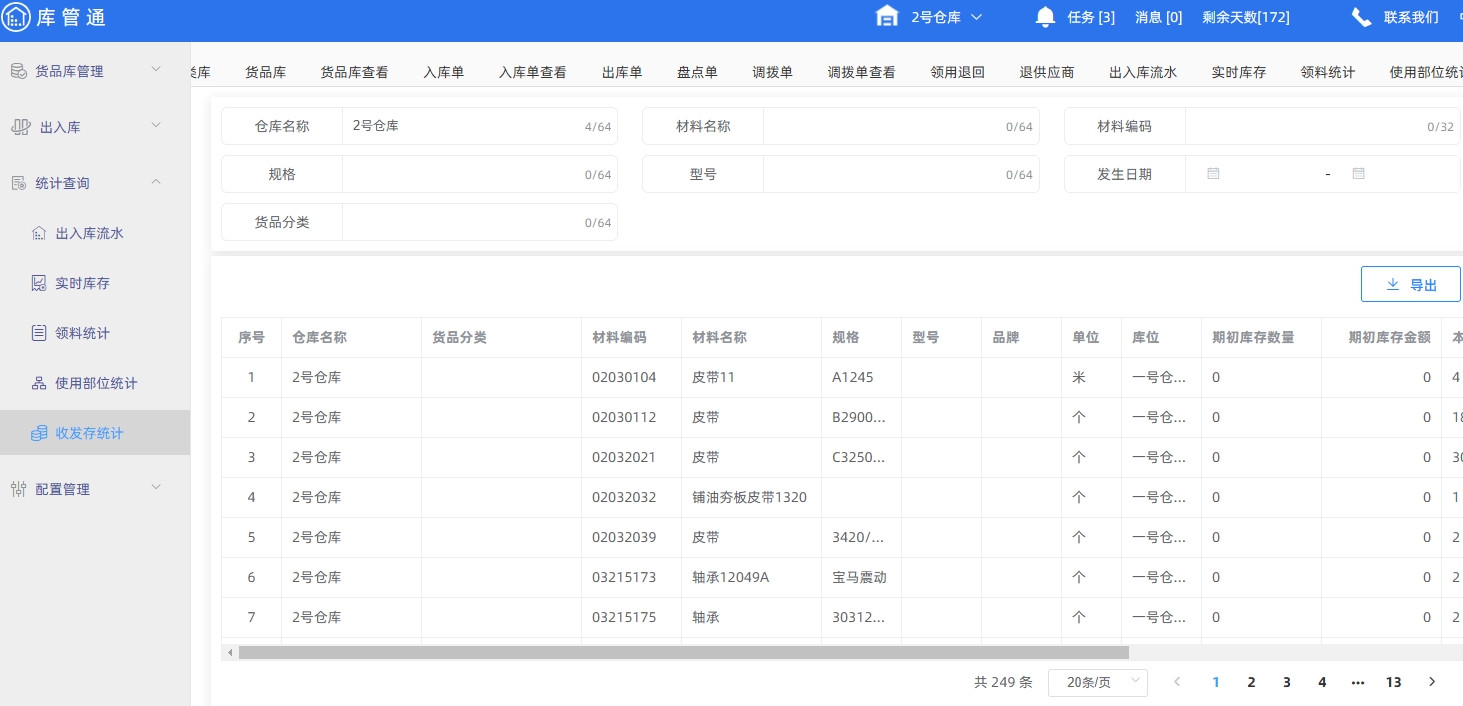Click the download icon in 导出 button
The image size is (1463, 706).
(x=1393, y=284)
